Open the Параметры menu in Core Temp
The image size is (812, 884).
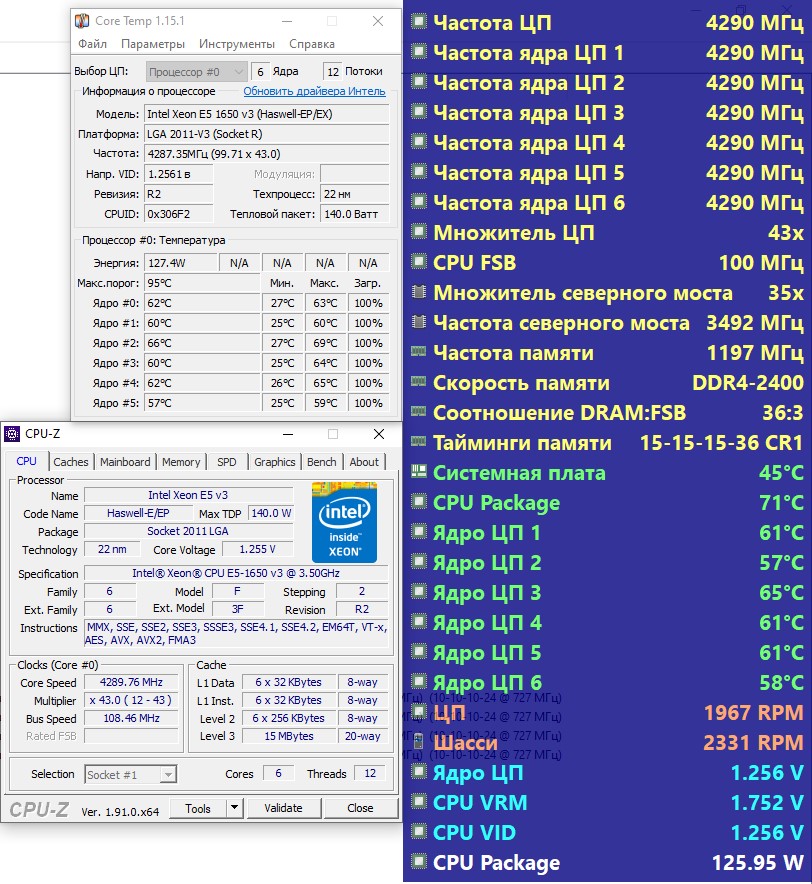[x=153, y=44]
